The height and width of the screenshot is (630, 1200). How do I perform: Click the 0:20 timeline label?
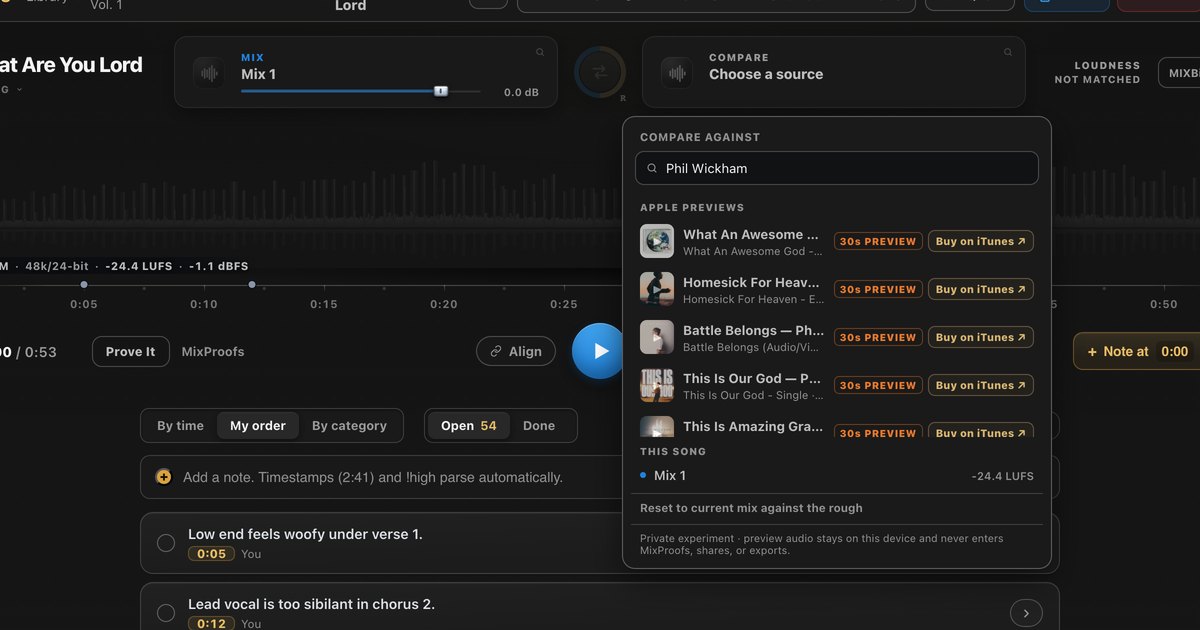444,304
